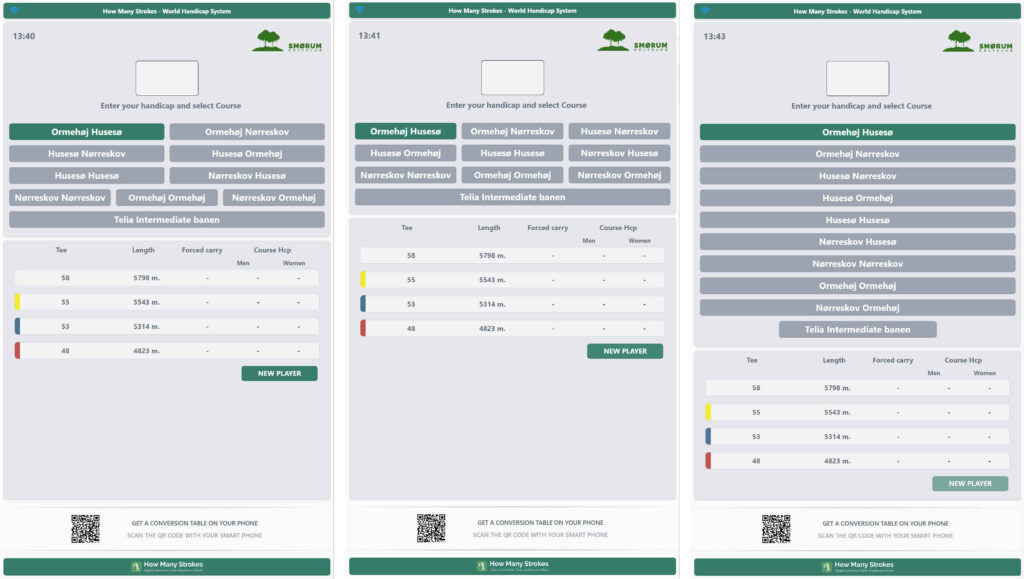Choose Husesø Nørreskov in the 13:40 screen
The image size is (1024, 579).
click(87, 154)
